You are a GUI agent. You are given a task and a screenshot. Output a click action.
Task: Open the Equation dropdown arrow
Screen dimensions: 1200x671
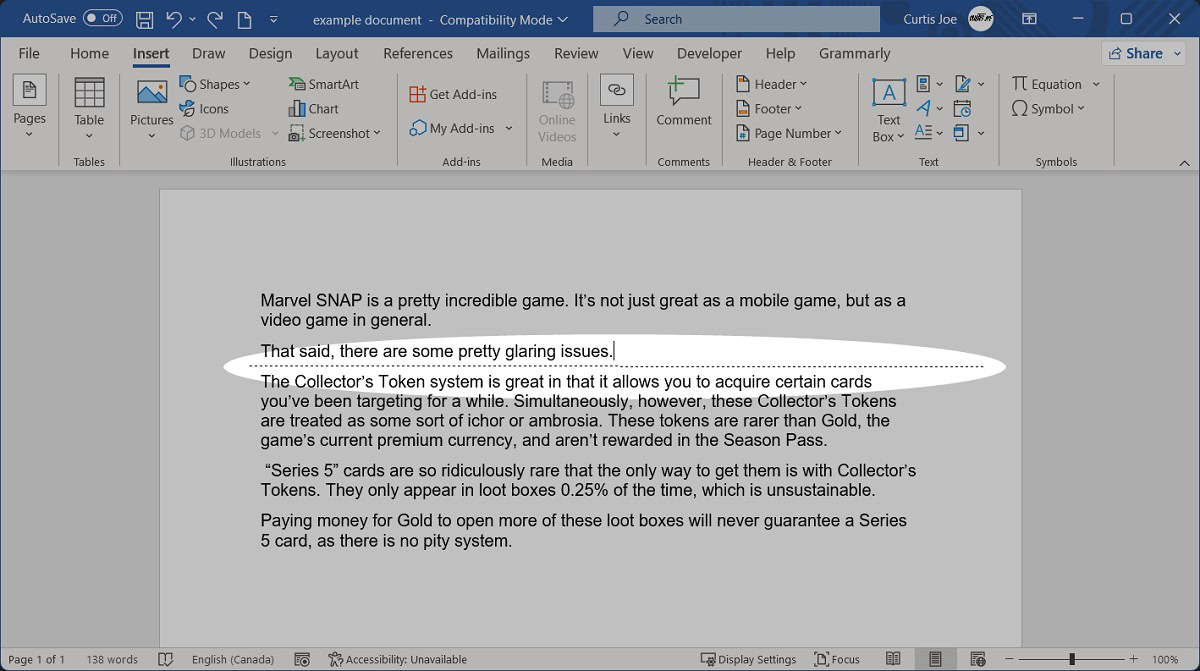1096,84
